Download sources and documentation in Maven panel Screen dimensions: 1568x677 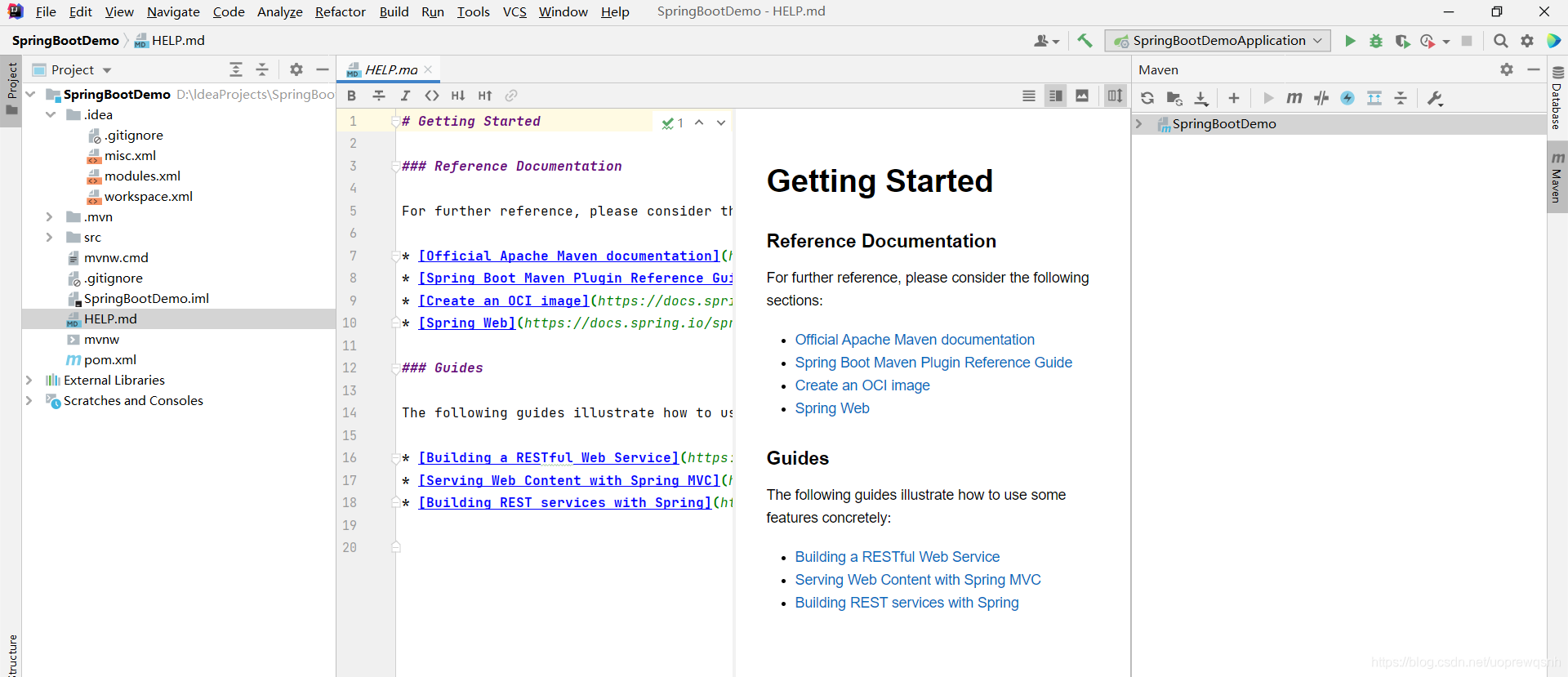[1201, 98]
